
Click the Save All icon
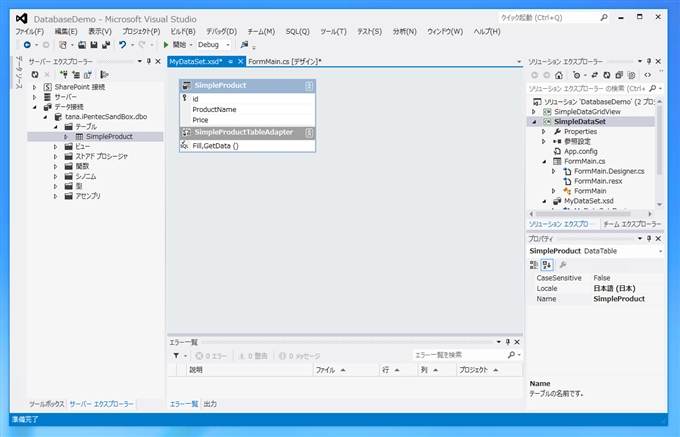point(105,45)
